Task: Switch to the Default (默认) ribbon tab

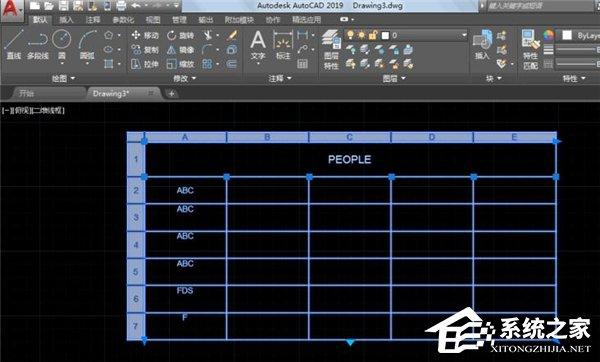Action: point(40,20)
